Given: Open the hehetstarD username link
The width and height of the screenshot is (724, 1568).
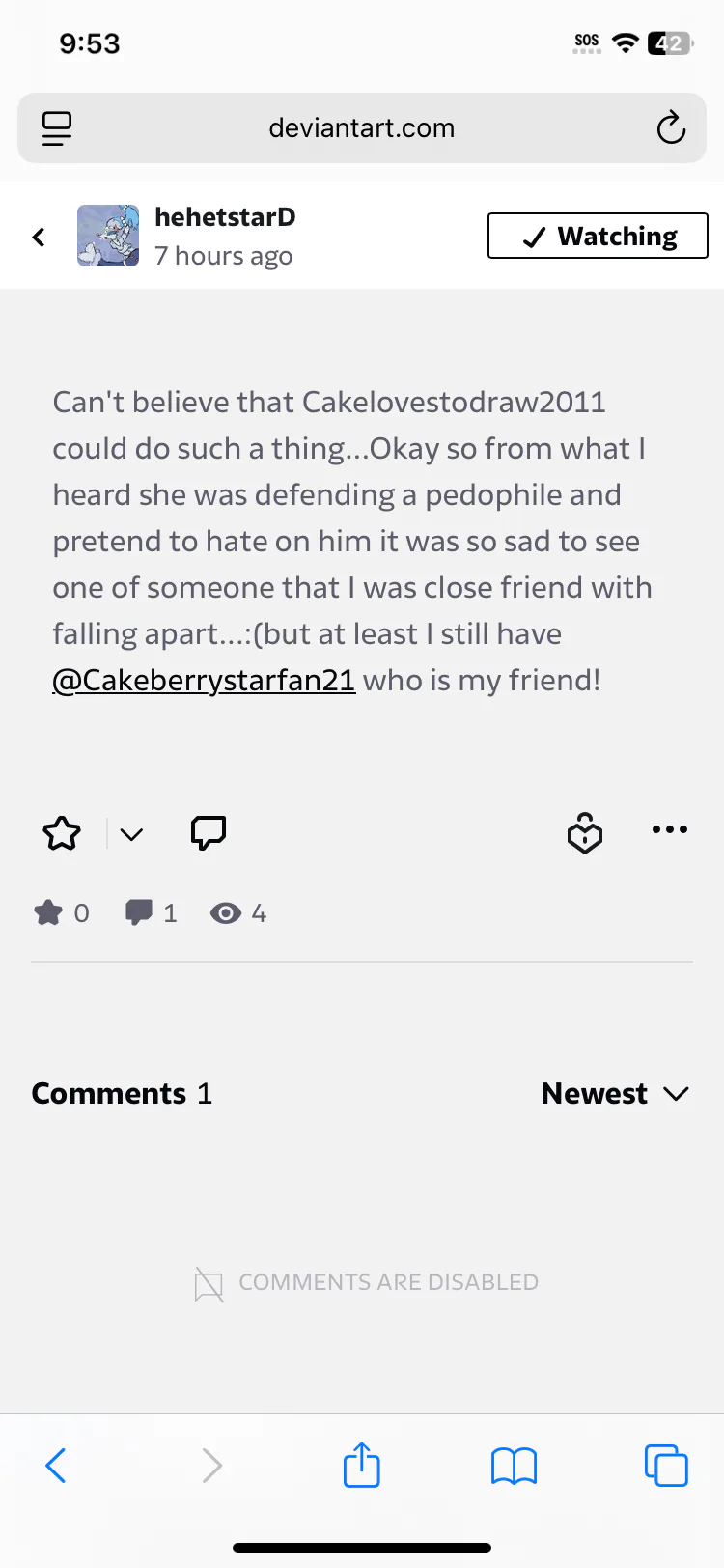Looking at the screenshot, I should [225, 217].
